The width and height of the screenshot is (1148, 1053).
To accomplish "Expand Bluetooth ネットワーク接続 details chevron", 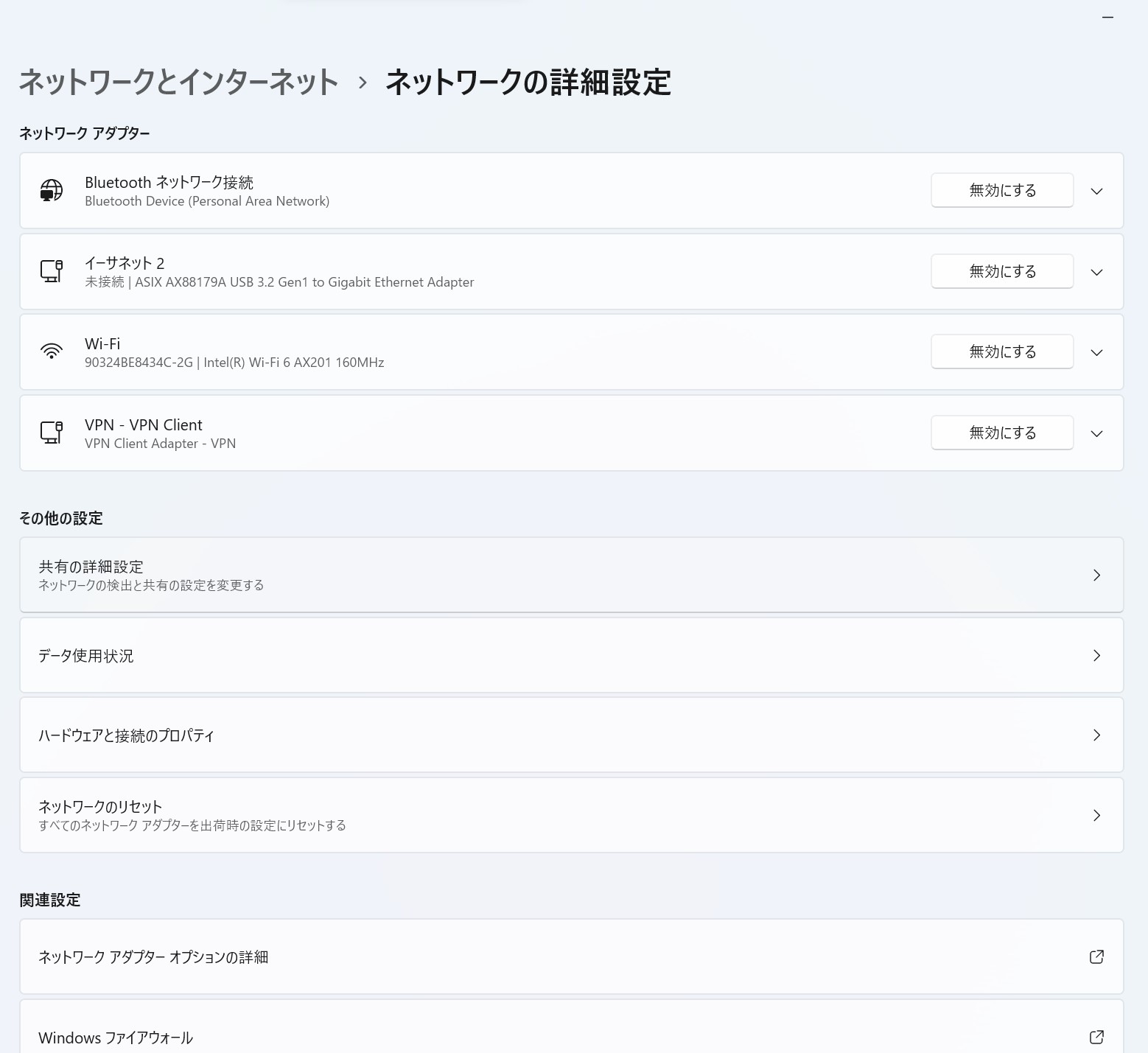I will pyautogui.click(x=1096, y=190).
